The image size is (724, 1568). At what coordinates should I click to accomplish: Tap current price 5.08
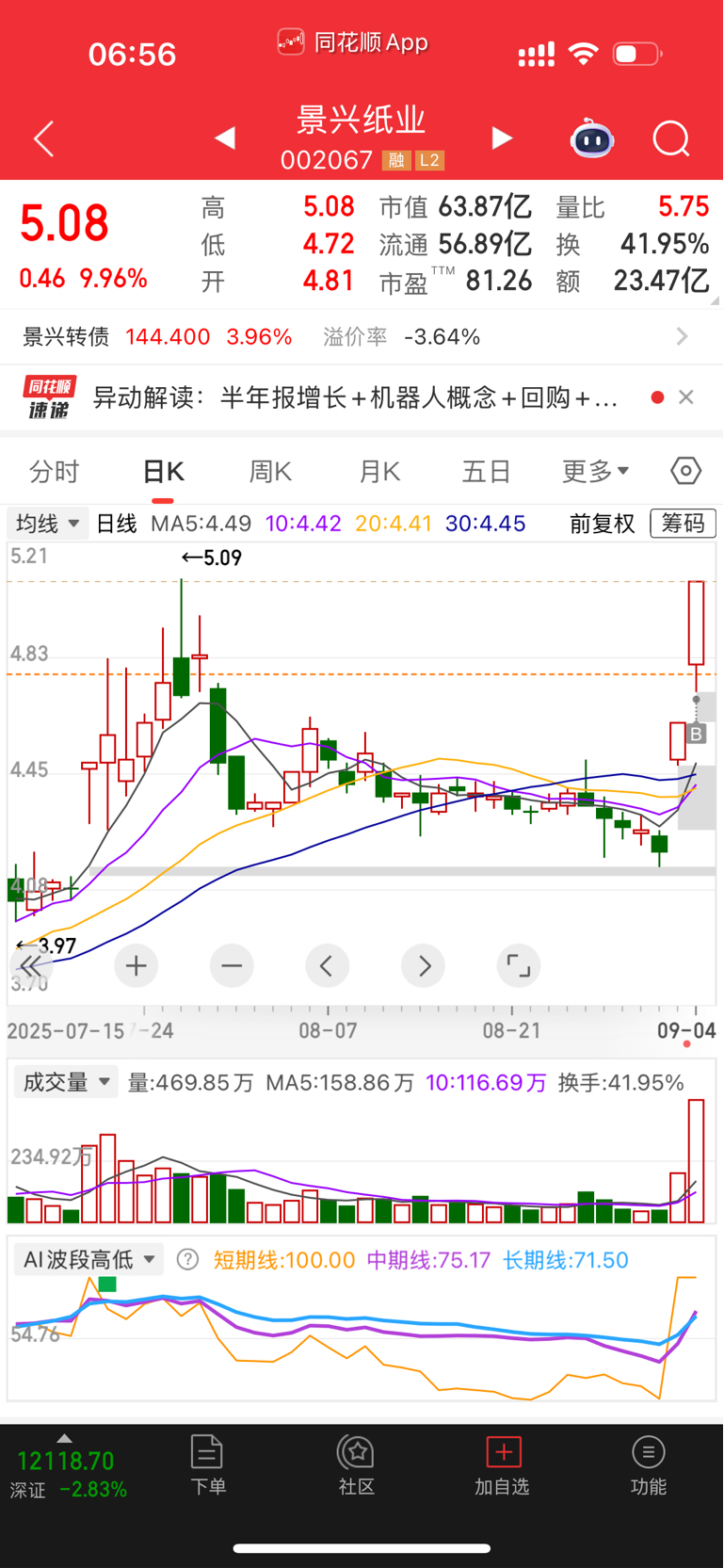(x=64, y=223)
